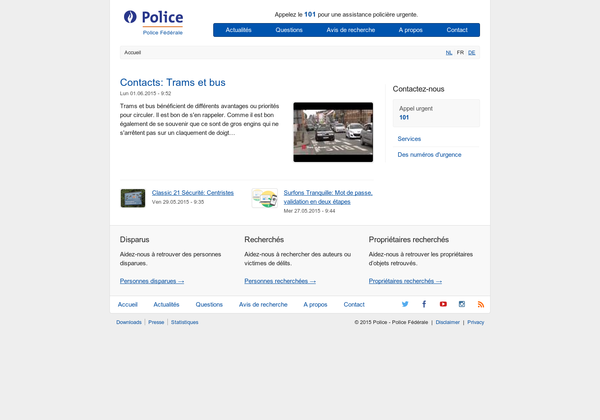600x420 pixels.
Task: Open Questions in footer navigation
Action: (209, 305)
